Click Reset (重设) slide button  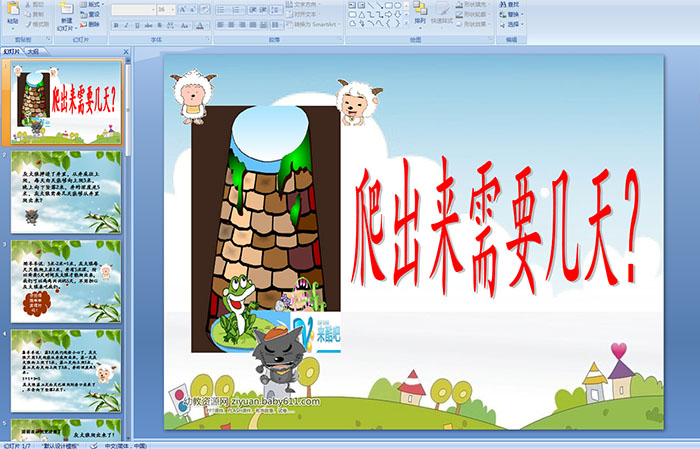coord(90,14)
